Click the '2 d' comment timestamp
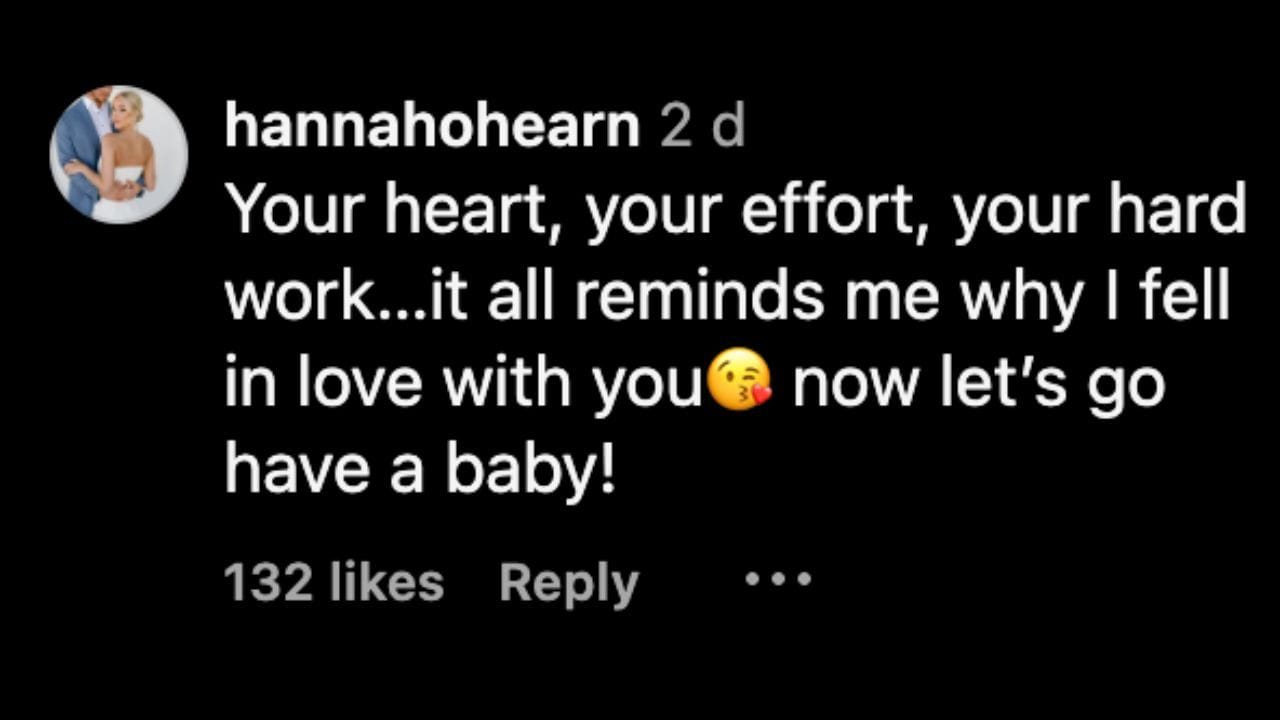Viewport: 1280px width, 720px height. pyautogui.click(x=702, y=128)
